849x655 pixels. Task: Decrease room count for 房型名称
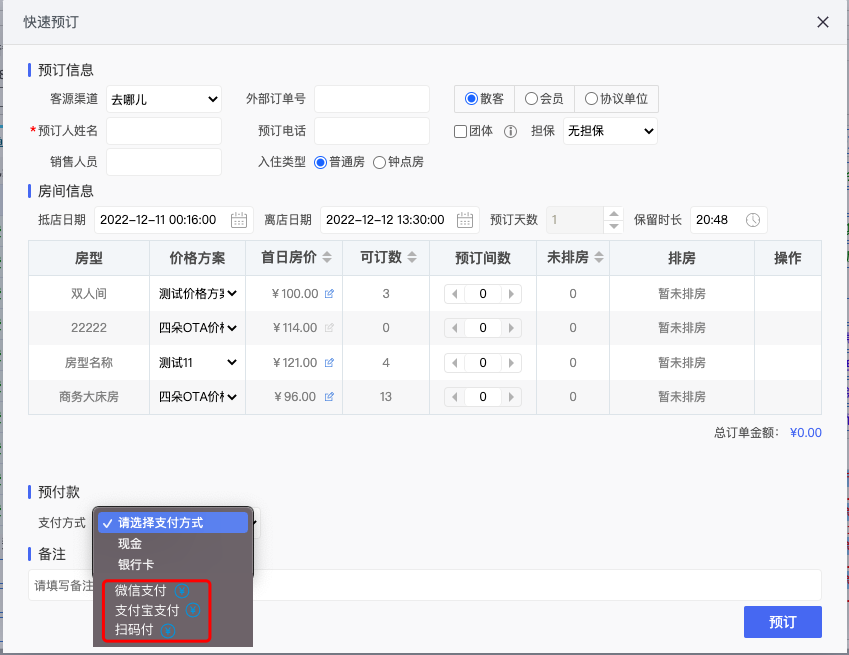(x=455, y=363)
